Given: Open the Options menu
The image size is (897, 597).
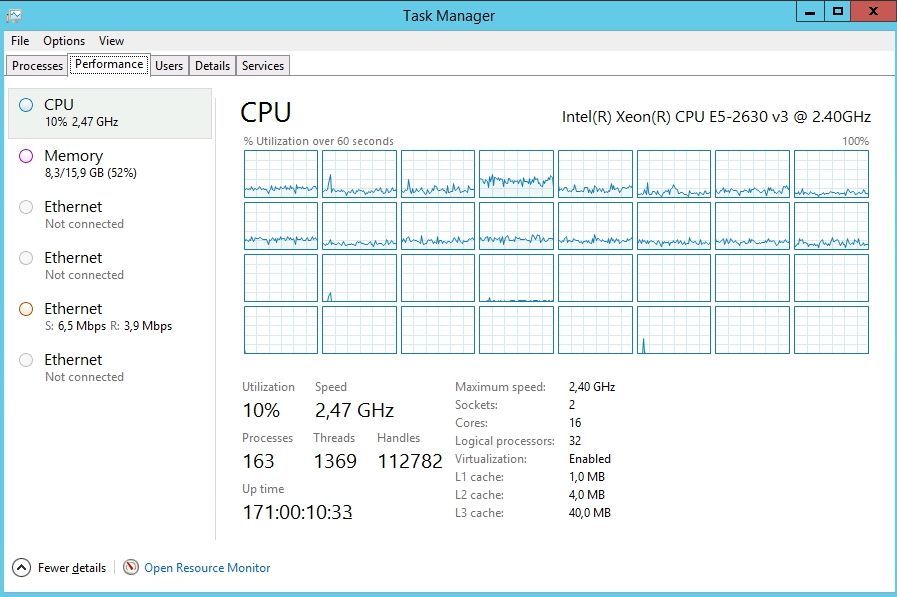Looking at the screenshot, I should (63, 41).
